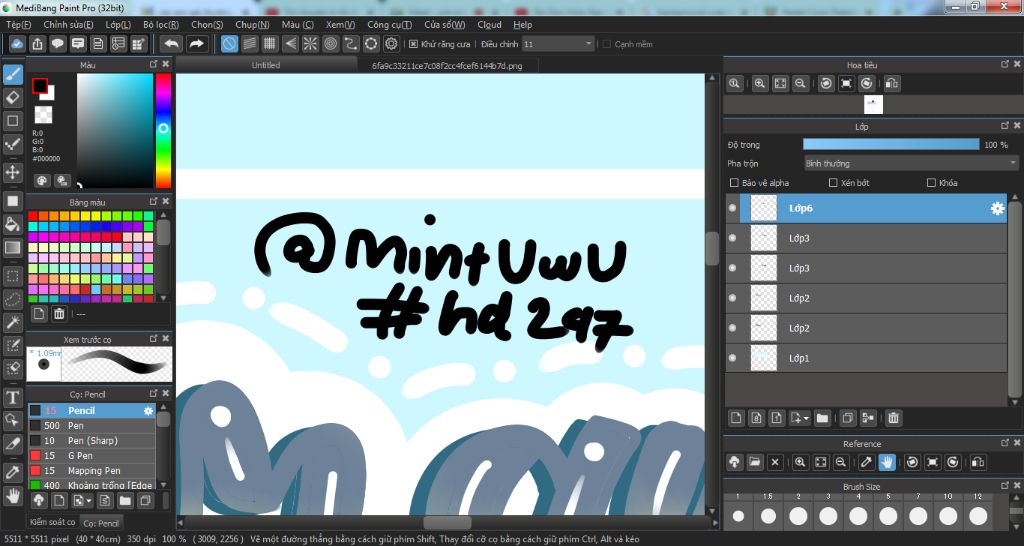Add new folder in Lớp panel

pos(822,417)
